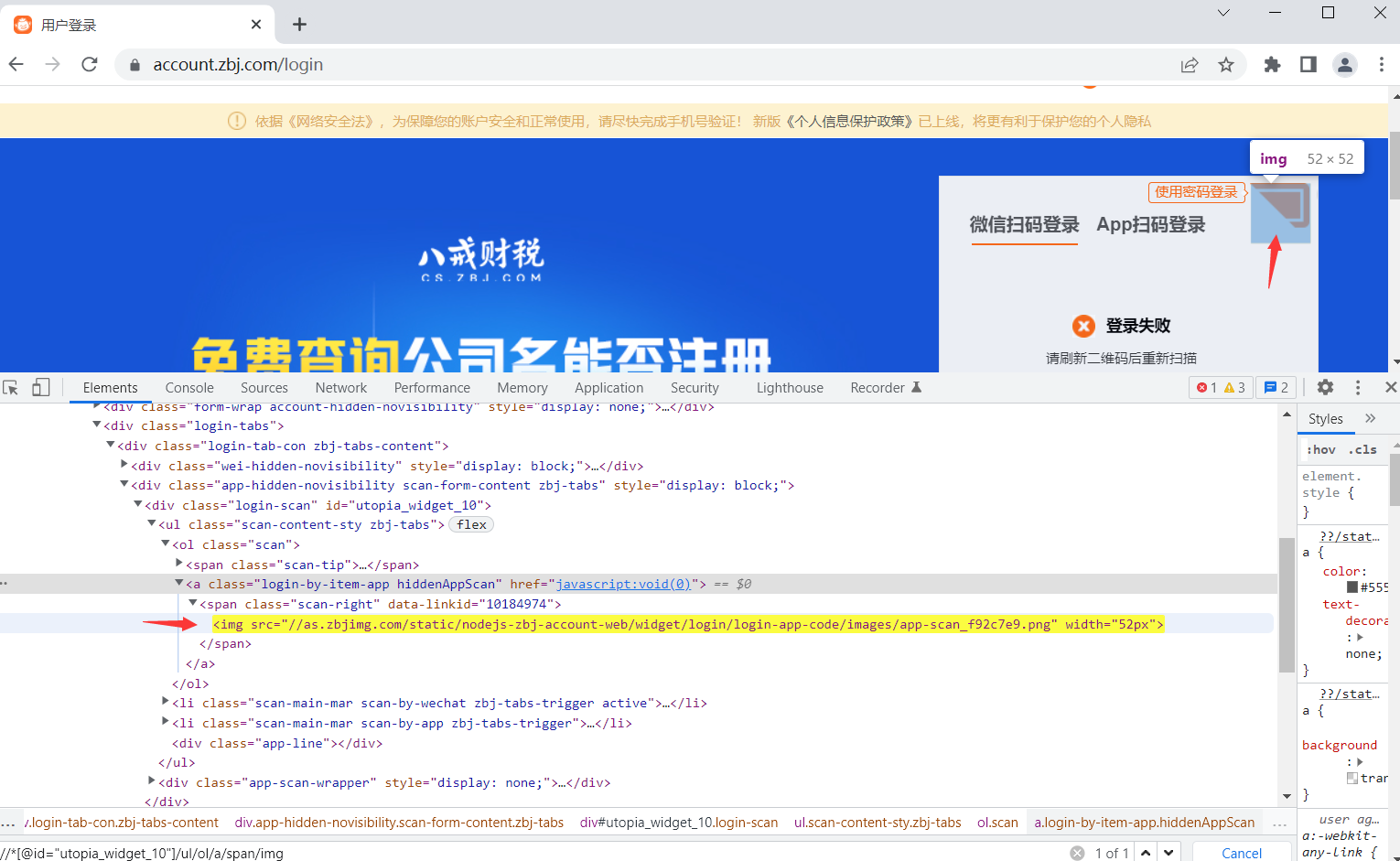Click the 使用密码登录 corner image
Screen dimensions: 1400x861
[1281, 213]
